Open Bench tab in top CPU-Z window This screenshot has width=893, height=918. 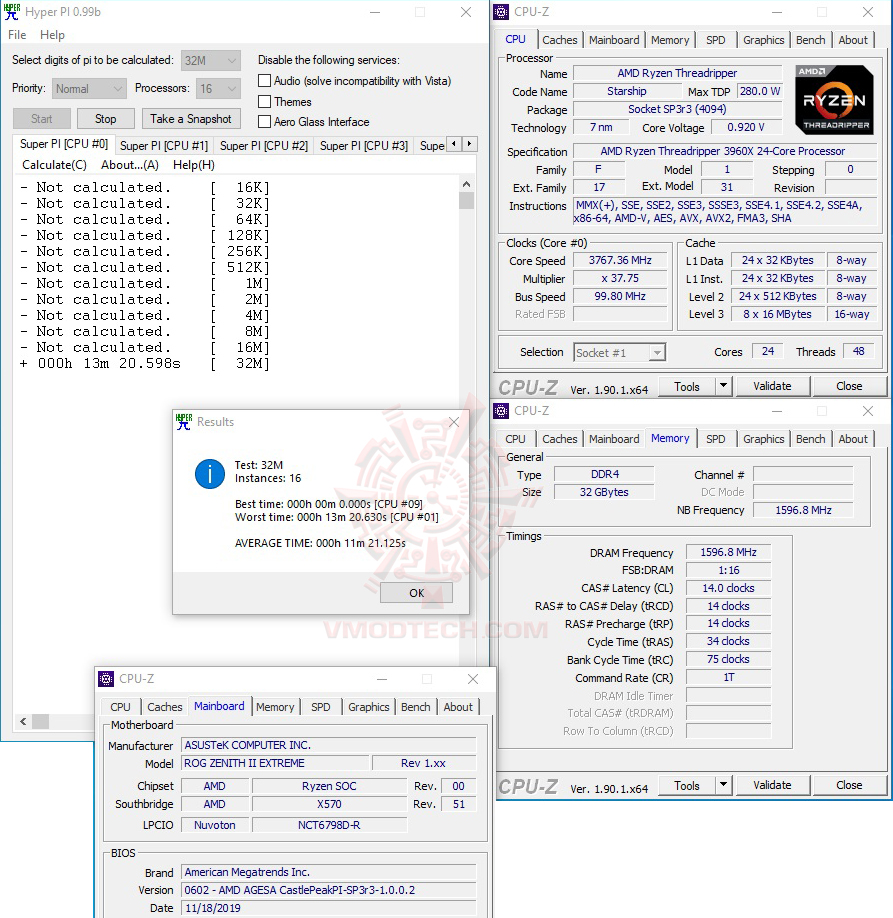click(x=810, y=40)
